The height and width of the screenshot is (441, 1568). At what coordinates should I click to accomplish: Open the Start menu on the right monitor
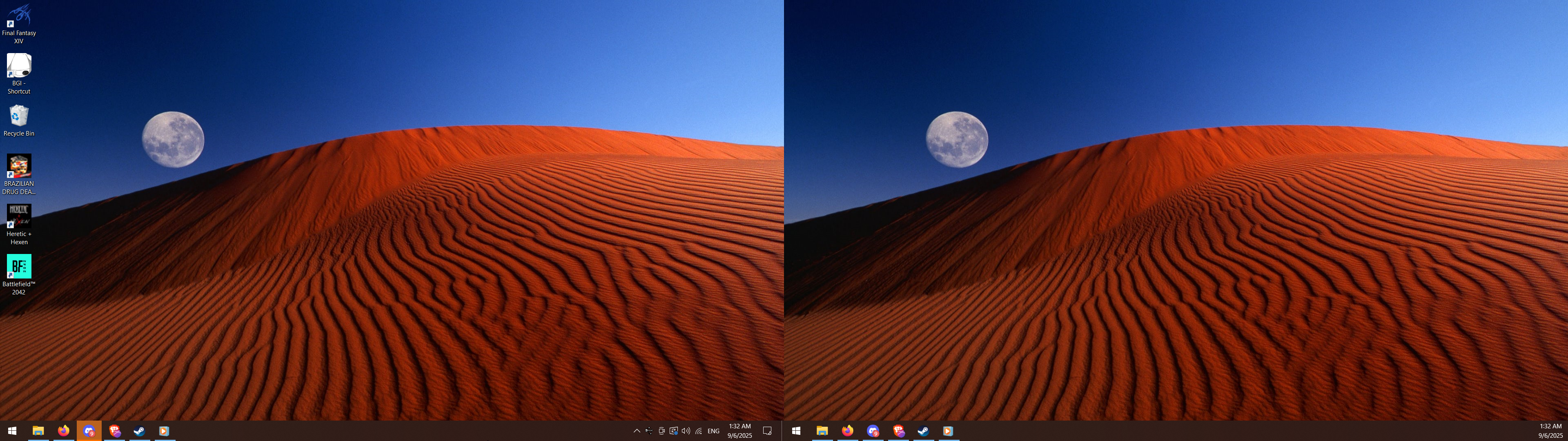pos(795,431)
